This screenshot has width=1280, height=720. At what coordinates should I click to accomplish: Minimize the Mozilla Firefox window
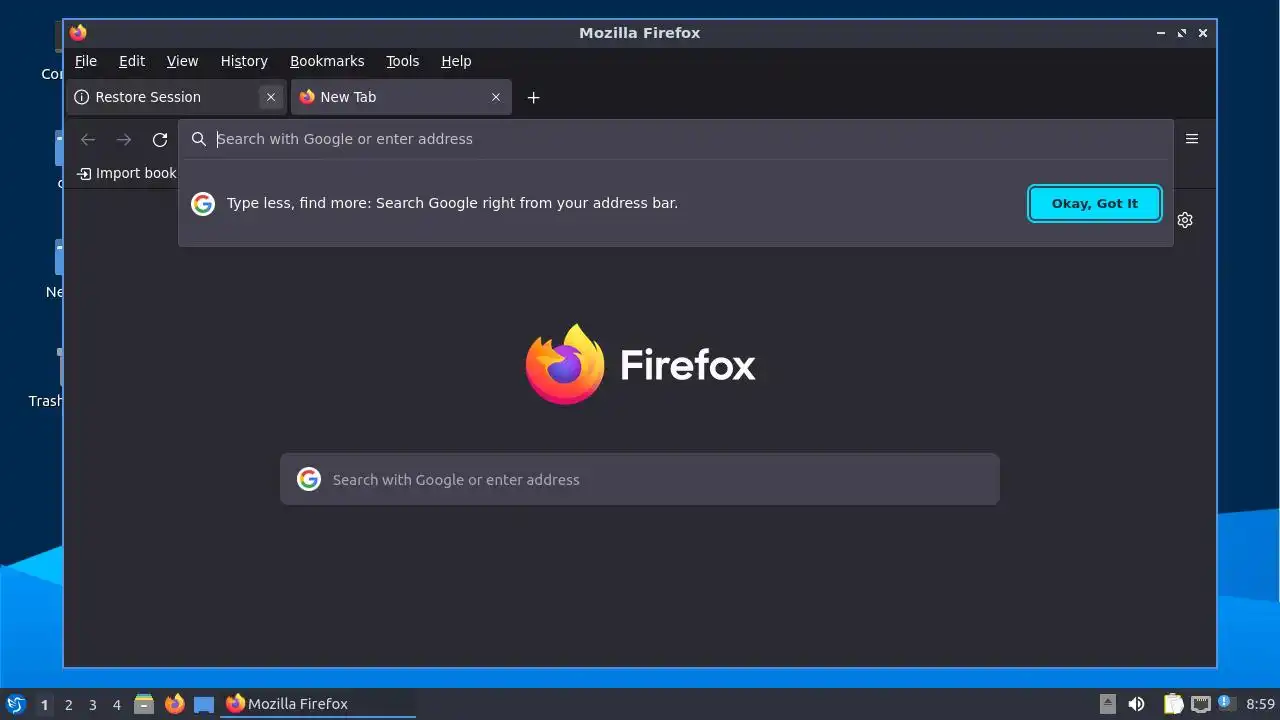coord(1161,32)
